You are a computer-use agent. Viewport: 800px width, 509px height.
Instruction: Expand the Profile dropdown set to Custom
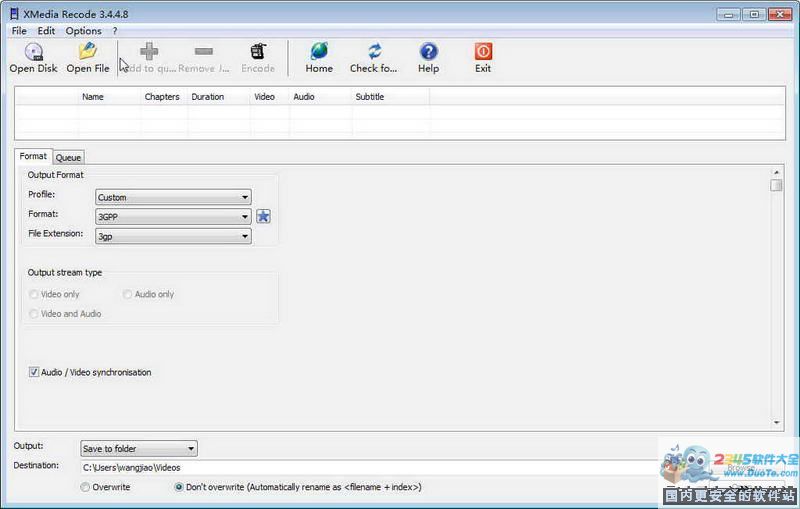(173, 197)
